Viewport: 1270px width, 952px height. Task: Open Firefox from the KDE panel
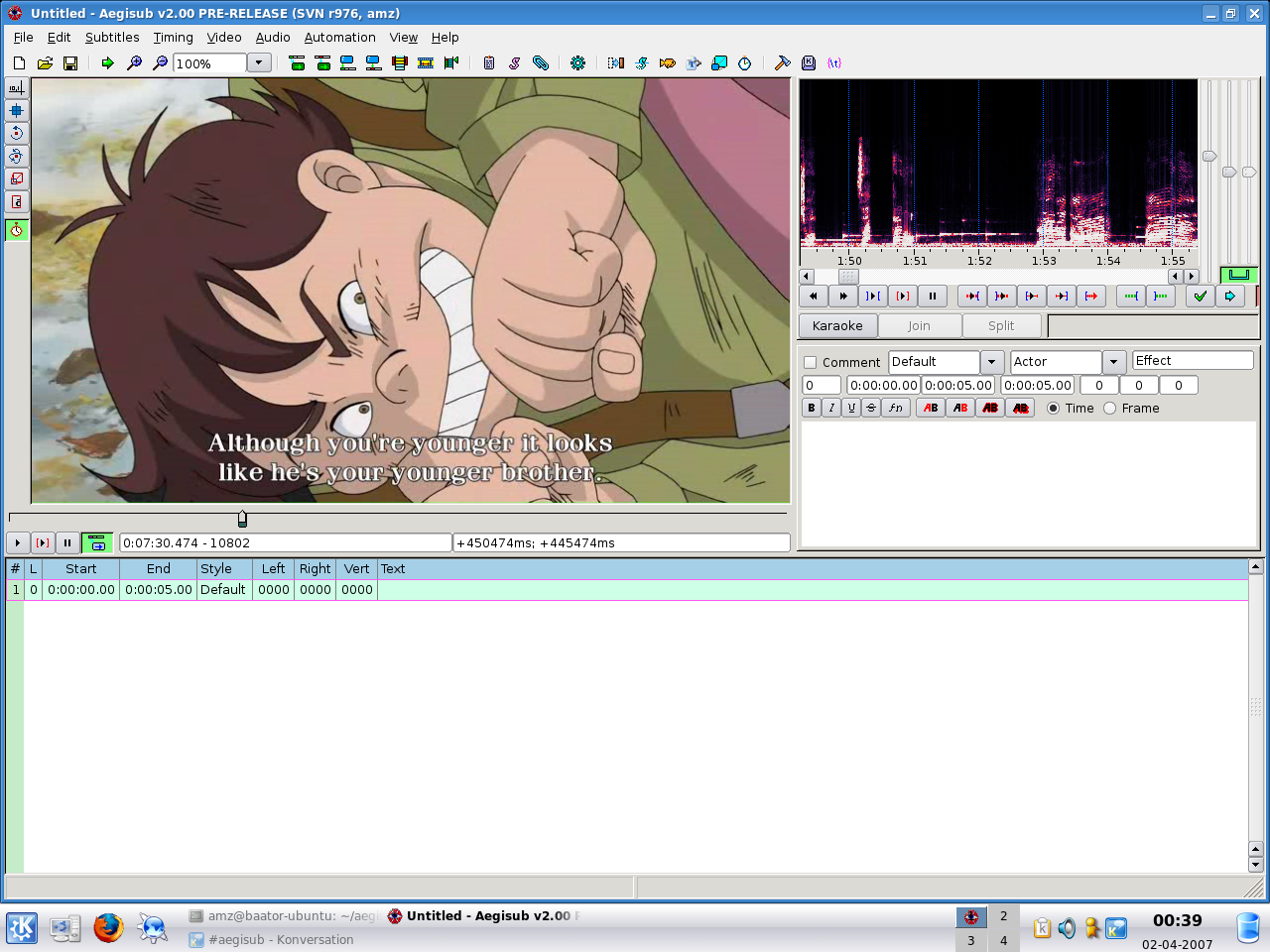coord(108,927)
